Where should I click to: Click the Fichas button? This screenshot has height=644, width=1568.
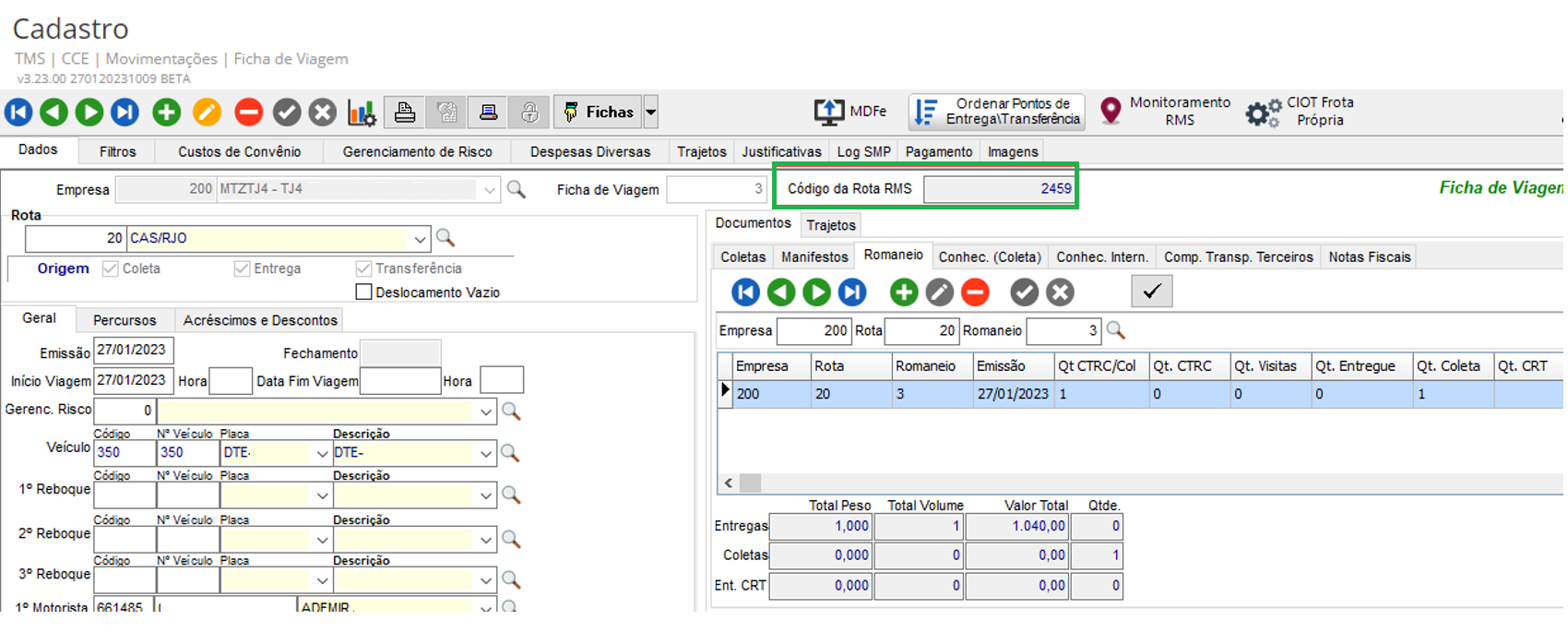(x=598, y=113)
